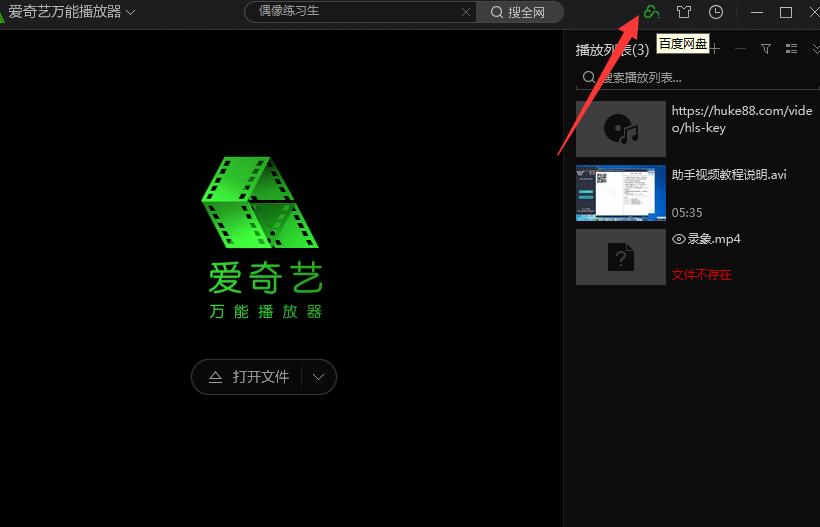820x527 pixels.
Task: Click the playlist filter funnel icon
Action: click(x=766, y=49)
